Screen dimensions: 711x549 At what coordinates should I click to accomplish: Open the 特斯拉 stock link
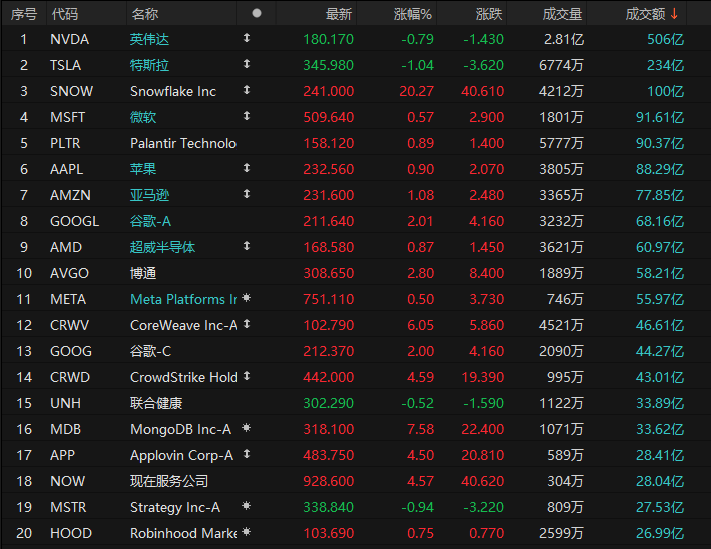point(149,65)
